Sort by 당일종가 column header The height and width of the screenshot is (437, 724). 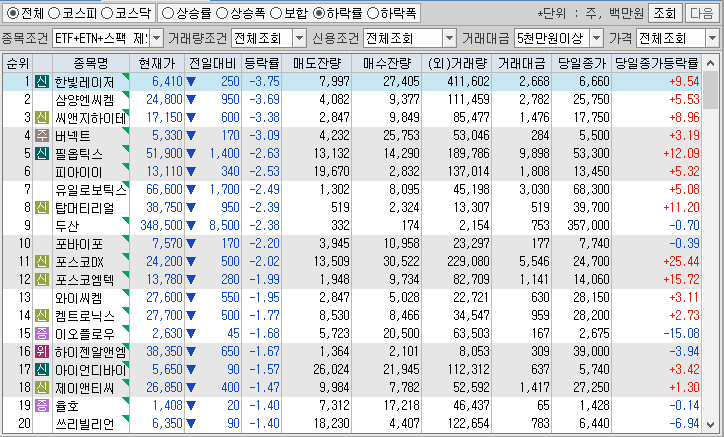pos(582,63)
